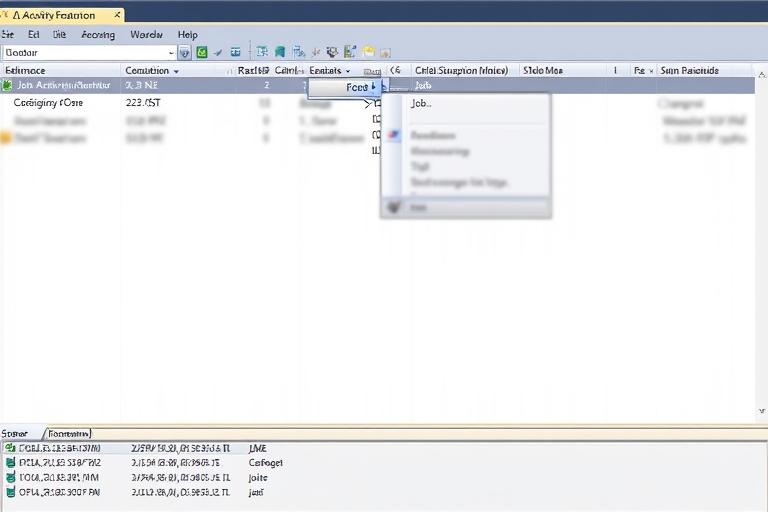
Task: Click the orange icon on the fourth list row
Action: 6,139
